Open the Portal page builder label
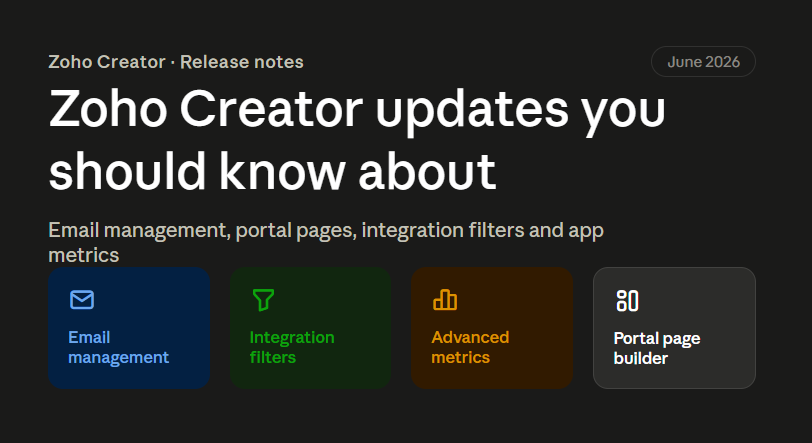The image size is (812, 443). pyautogui.click(x=657, y=348)
